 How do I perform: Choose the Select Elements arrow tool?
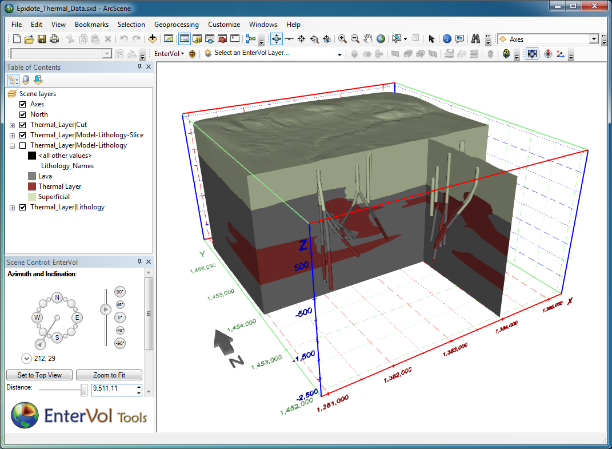(x=431, y=39)
